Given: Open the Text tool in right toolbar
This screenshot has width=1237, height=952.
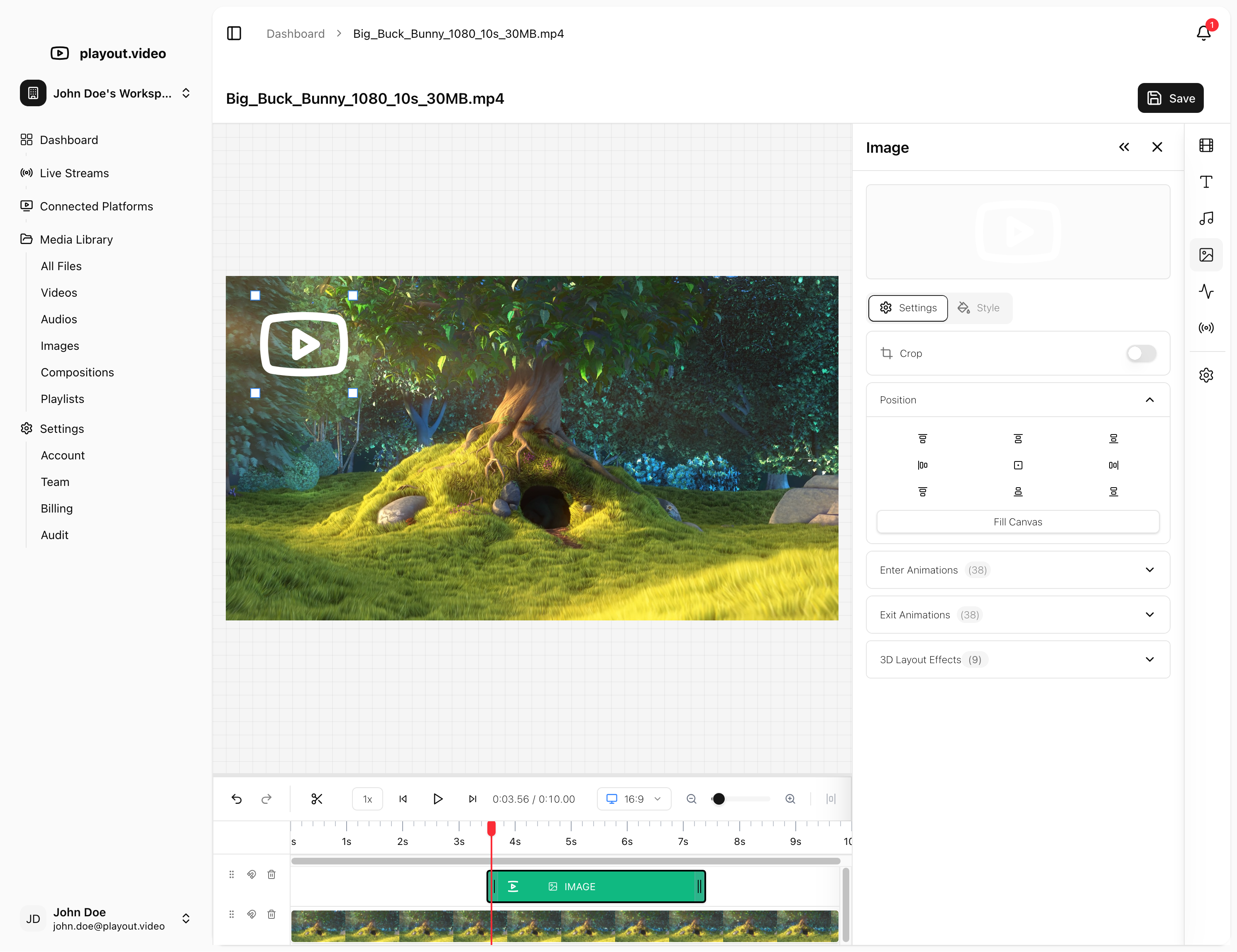Looking at the screenshot, I should 1206,182.
